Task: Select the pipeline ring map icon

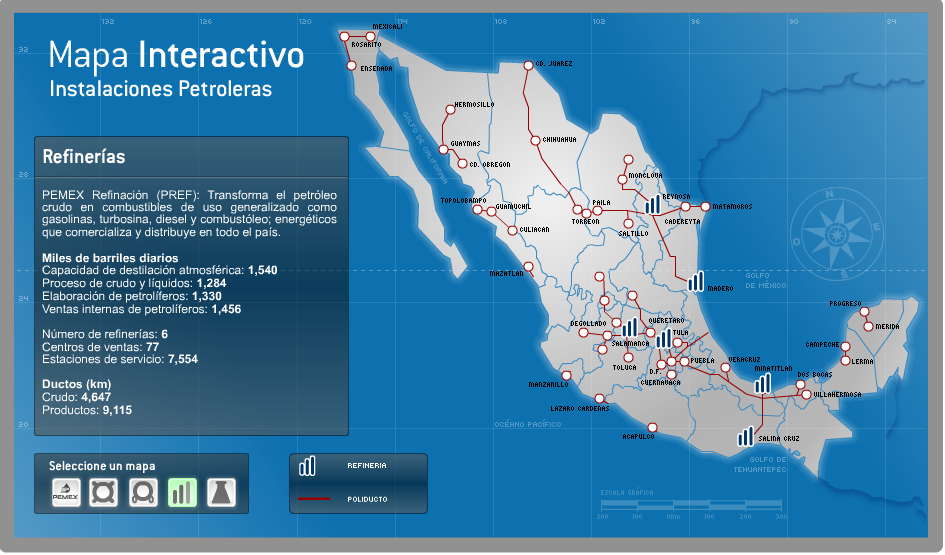Action: (x=143, y=492)
